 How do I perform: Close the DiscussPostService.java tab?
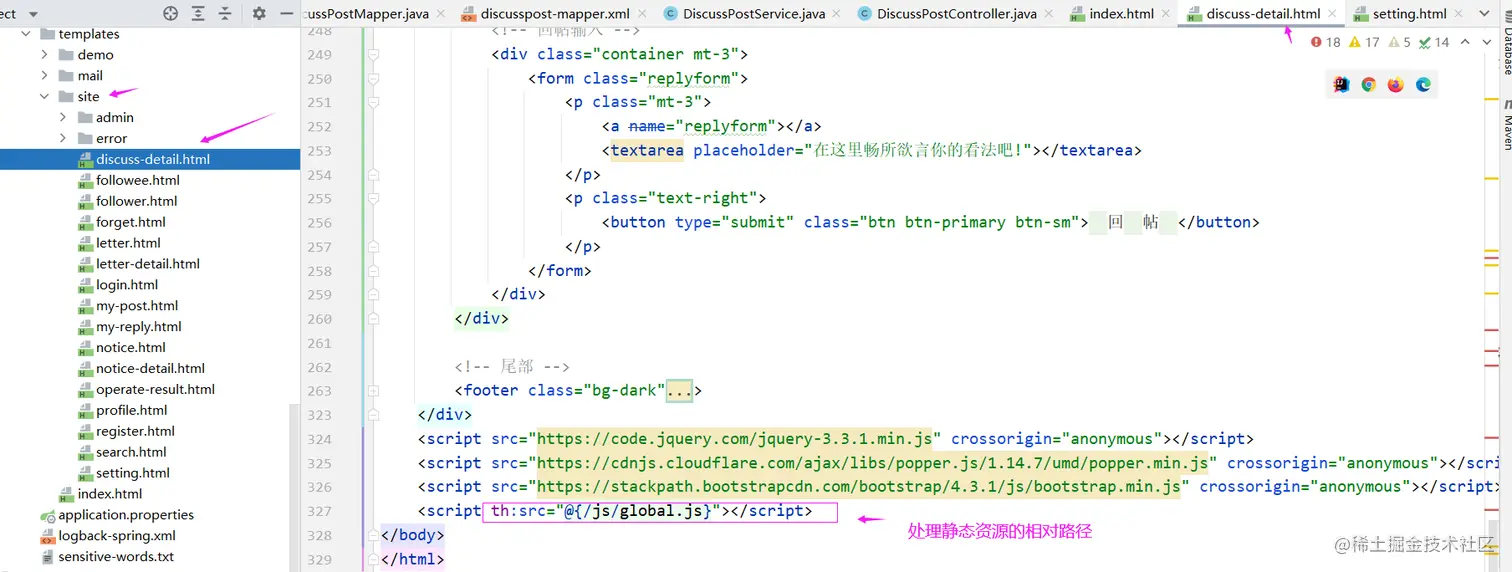point(838,14)
